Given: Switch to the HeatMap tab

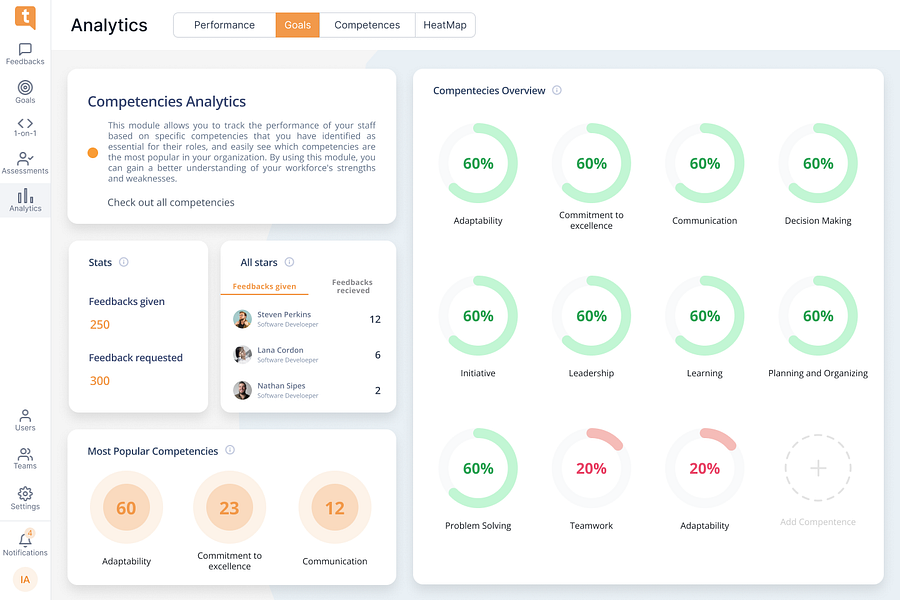Looking at the screenshot, I should click(445, 25).
